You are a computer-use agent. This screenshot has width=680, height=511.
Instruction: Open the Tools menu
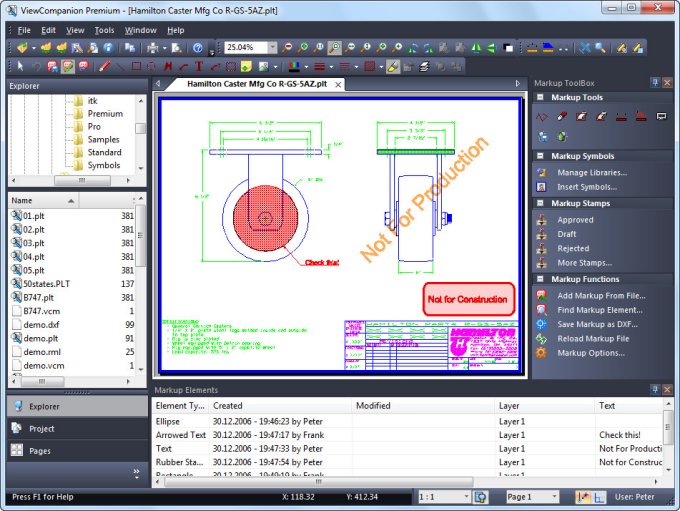(104, 30)
